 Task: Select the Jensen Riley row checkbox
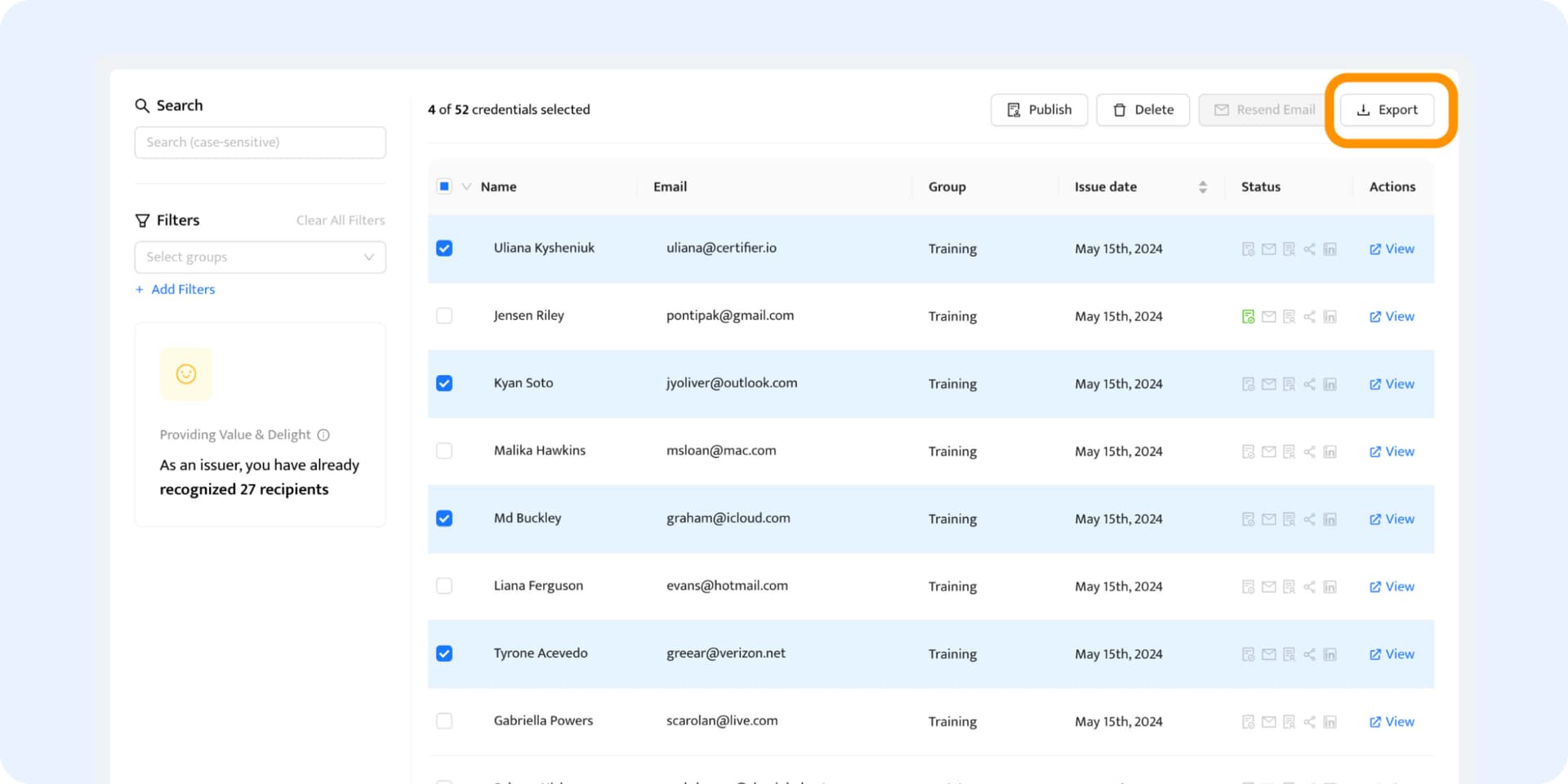444,316
